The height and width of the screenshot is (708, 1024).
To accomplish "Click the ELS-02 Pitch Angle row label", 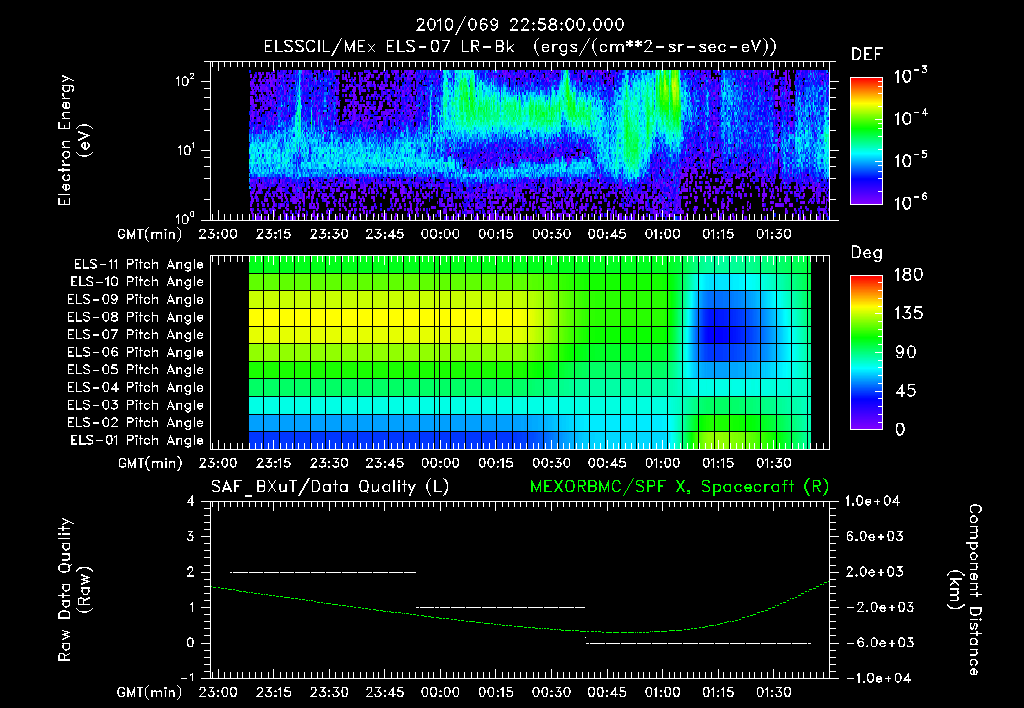I will [136, 423].
